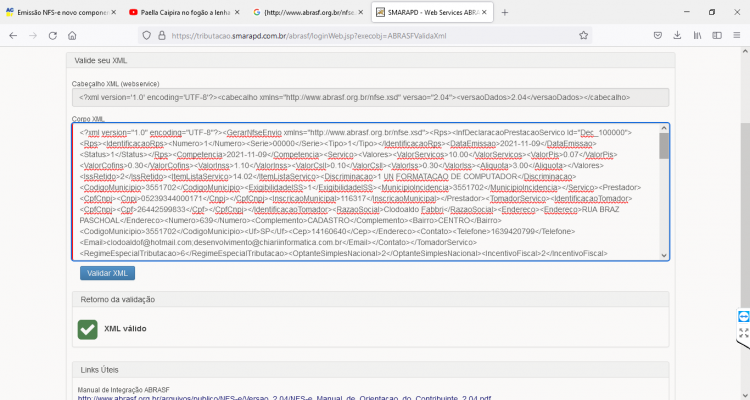Open the browser home page
The image size is (750, 400).
point(72,35)
